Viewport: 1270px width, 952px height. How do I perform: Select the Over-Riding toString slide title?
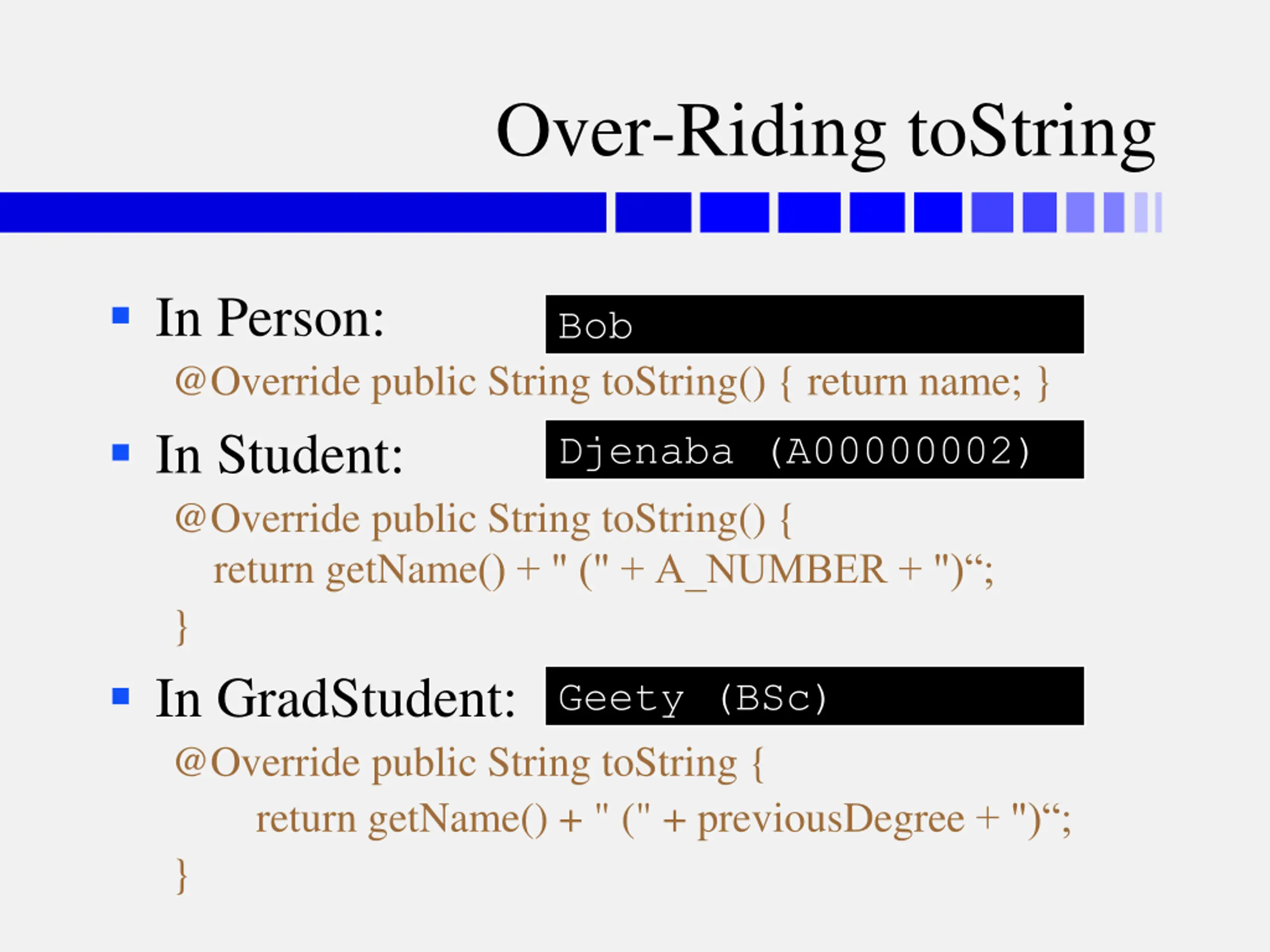tap(825, 134)
